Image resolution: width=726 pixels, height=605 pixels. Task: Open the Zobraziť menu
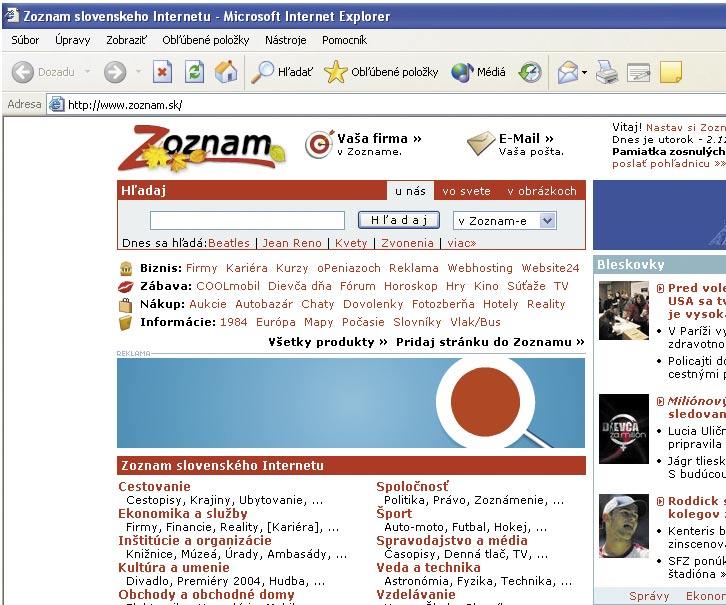(x=126, y=40)
